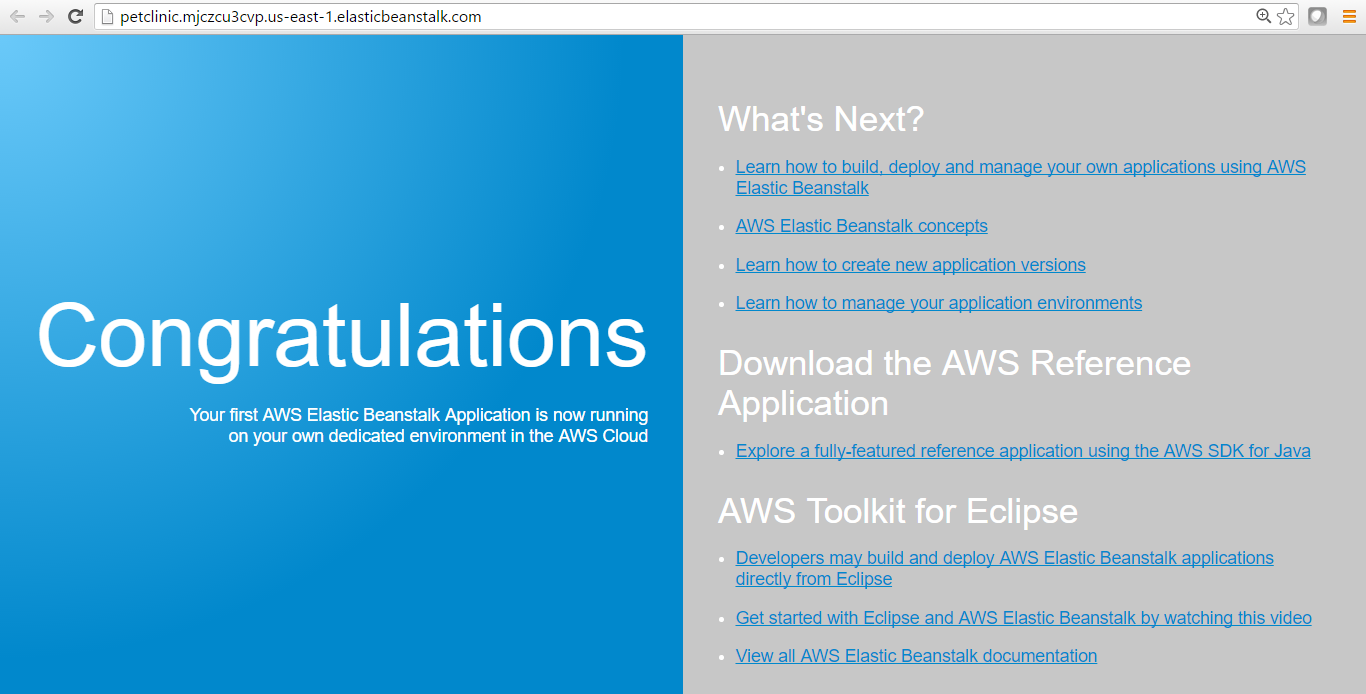Click the 'What's Next?' heading
Image resolution: width=1366 pixels, height=694 pixels.
coord(821,119)
